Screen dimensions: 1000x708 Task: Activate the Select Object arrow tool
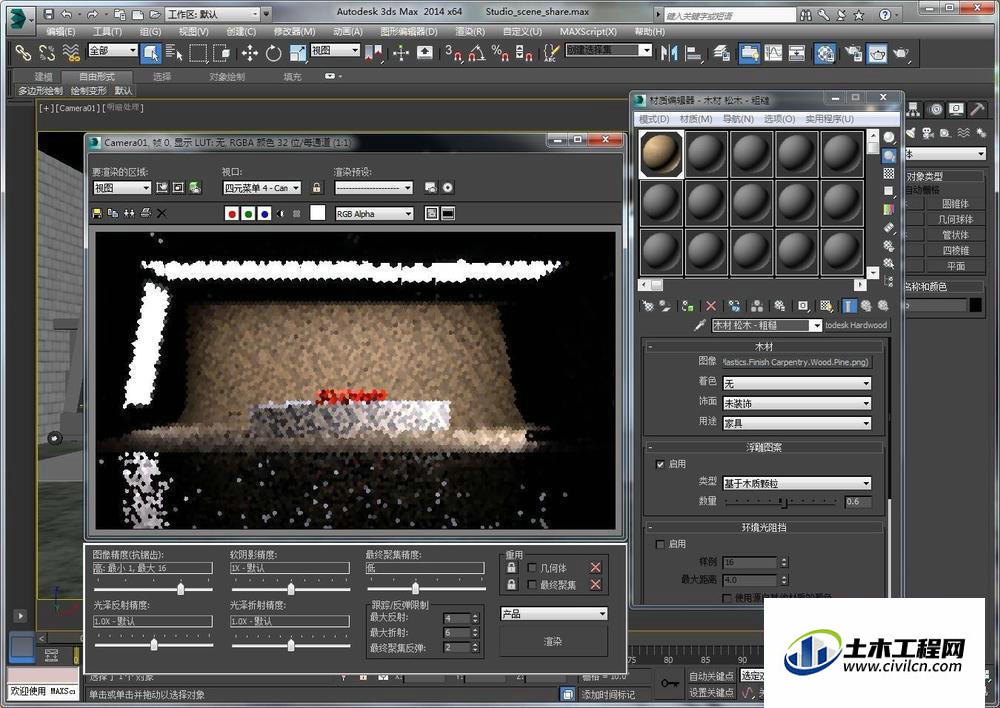[x=151, y=53]
